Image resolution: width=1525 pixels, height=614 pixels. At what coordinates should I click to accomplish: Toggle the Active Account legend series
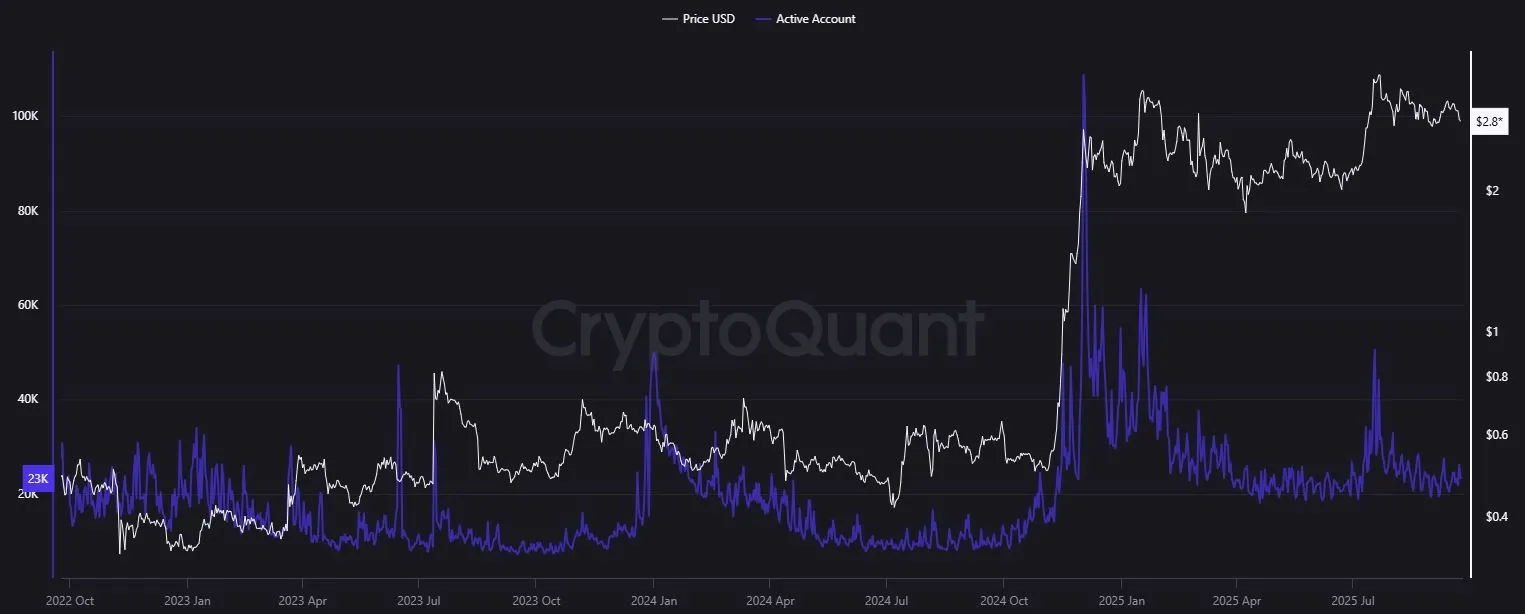click(x=815, y=19)
